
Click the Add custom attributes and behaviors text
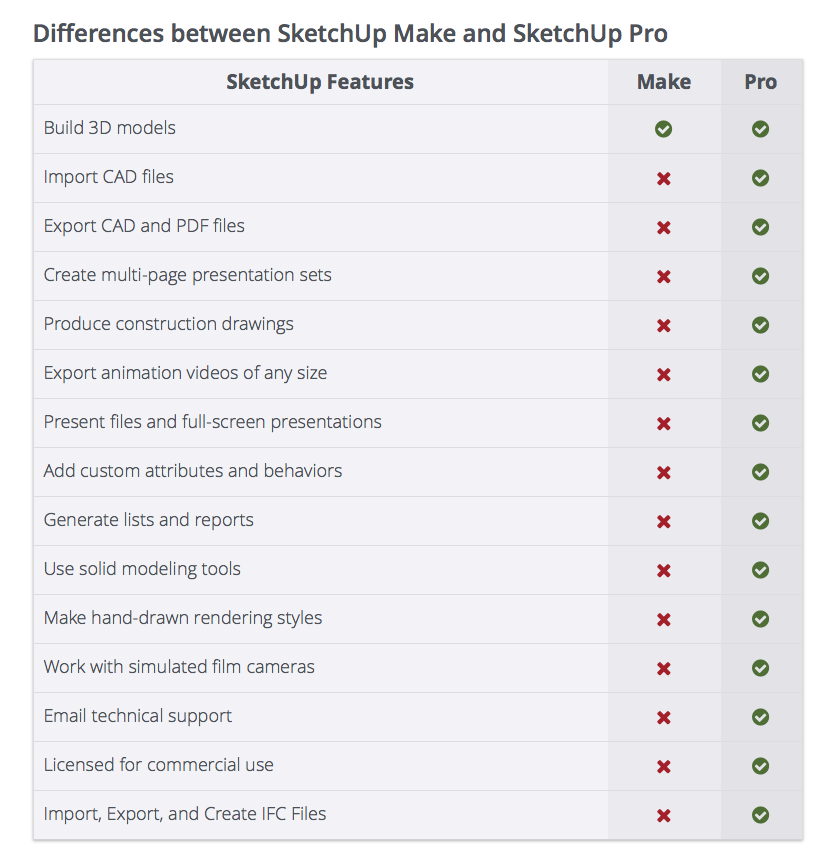pyautogui.click(x=193, y=471)
